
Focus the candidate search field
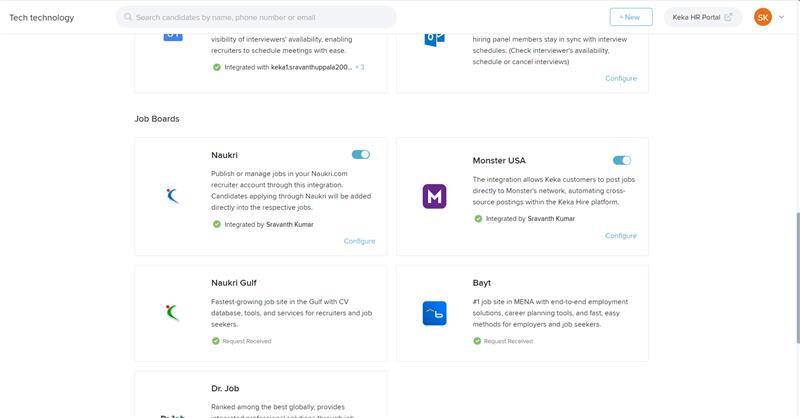click(x=260, y=17)
